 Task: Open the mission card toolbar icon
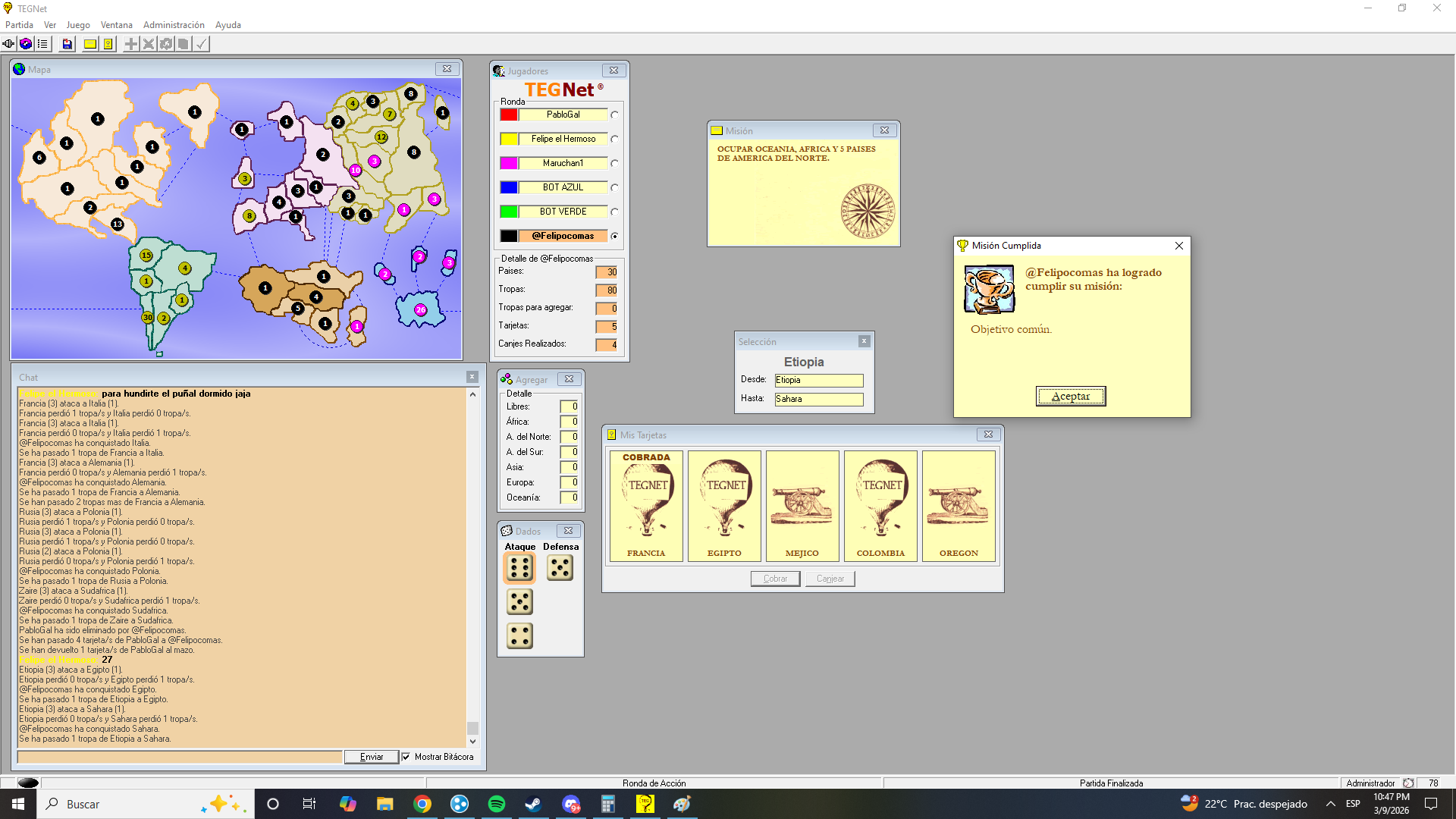coord(90,44)
